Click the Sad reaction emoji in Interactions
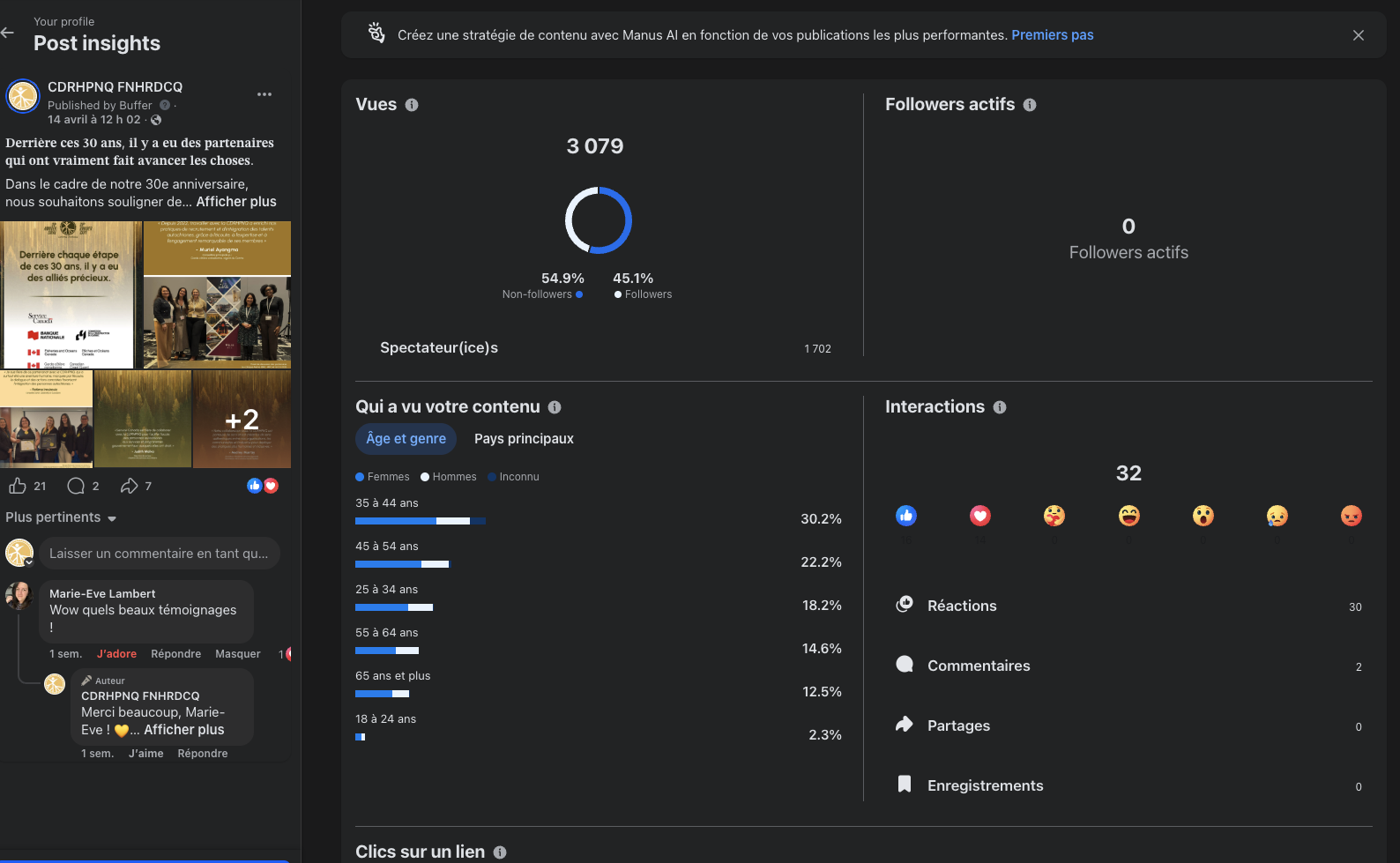Viewport: 1400px width, 863px height. pos(1277,516)
